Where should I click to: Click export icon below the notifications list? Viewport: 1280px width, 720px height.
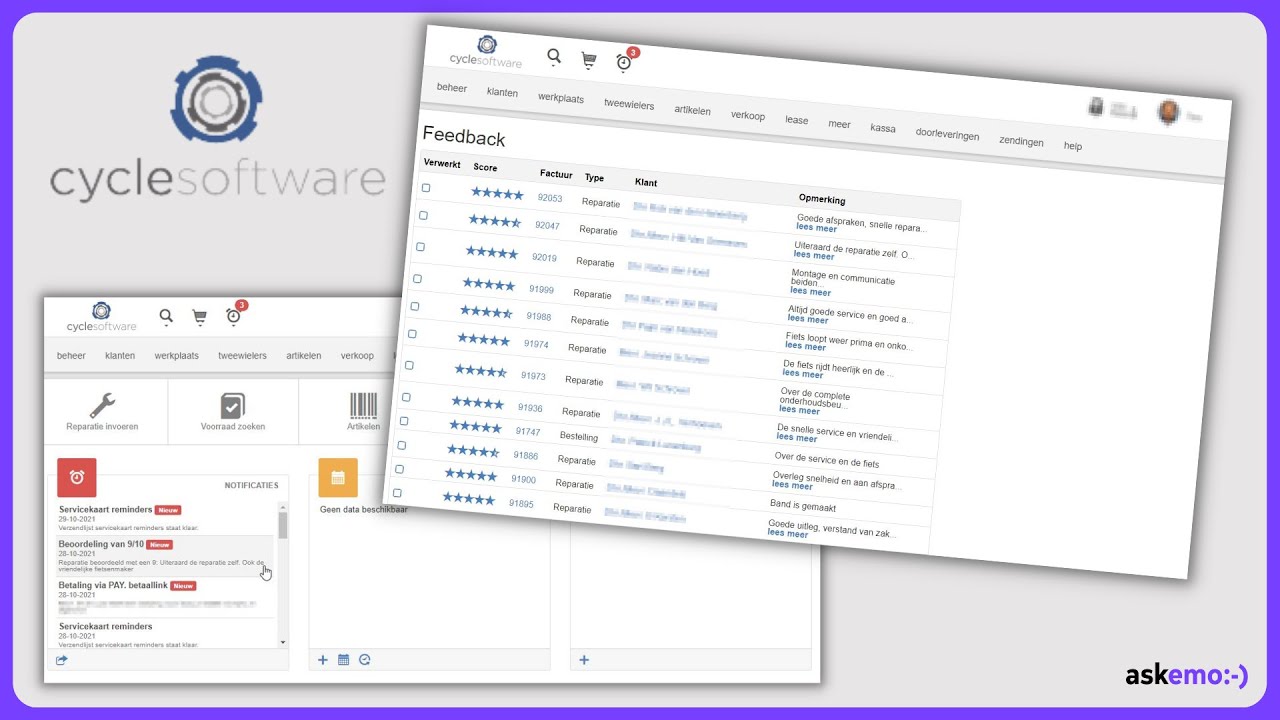coord(62,660)
